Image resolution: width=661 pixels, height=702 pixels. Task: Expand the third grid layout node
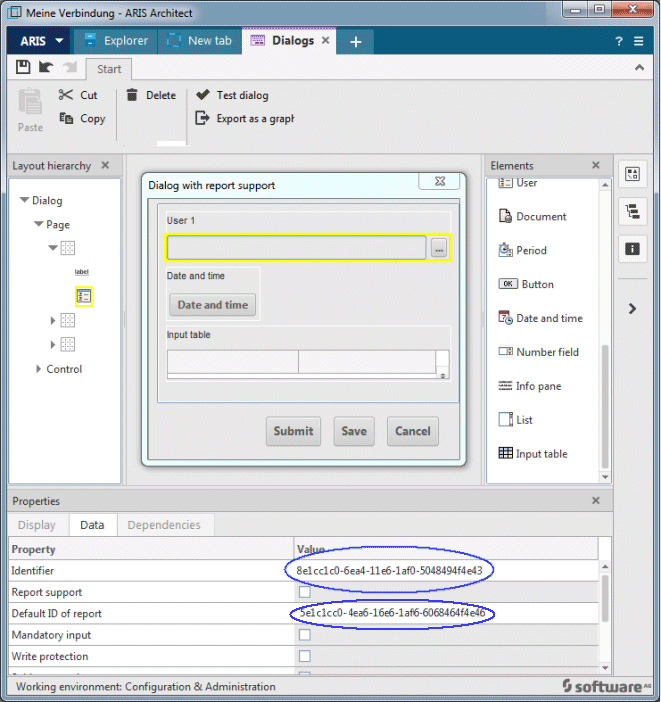[x=53, y=344]
